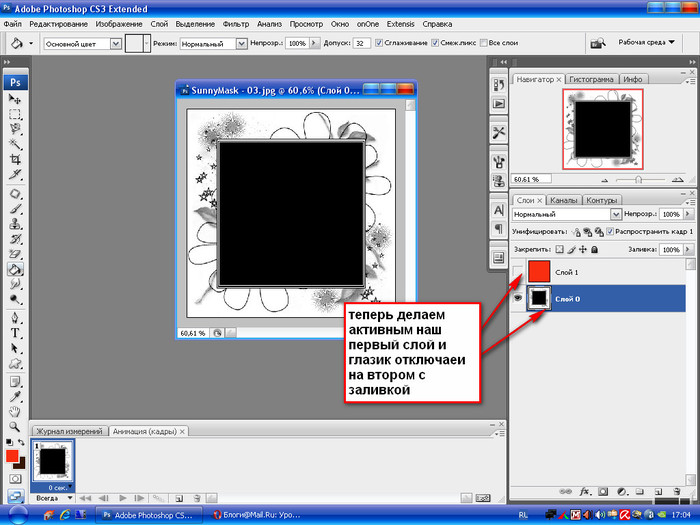Select the Brush tool
700x525 pixels.
point(15,209)
